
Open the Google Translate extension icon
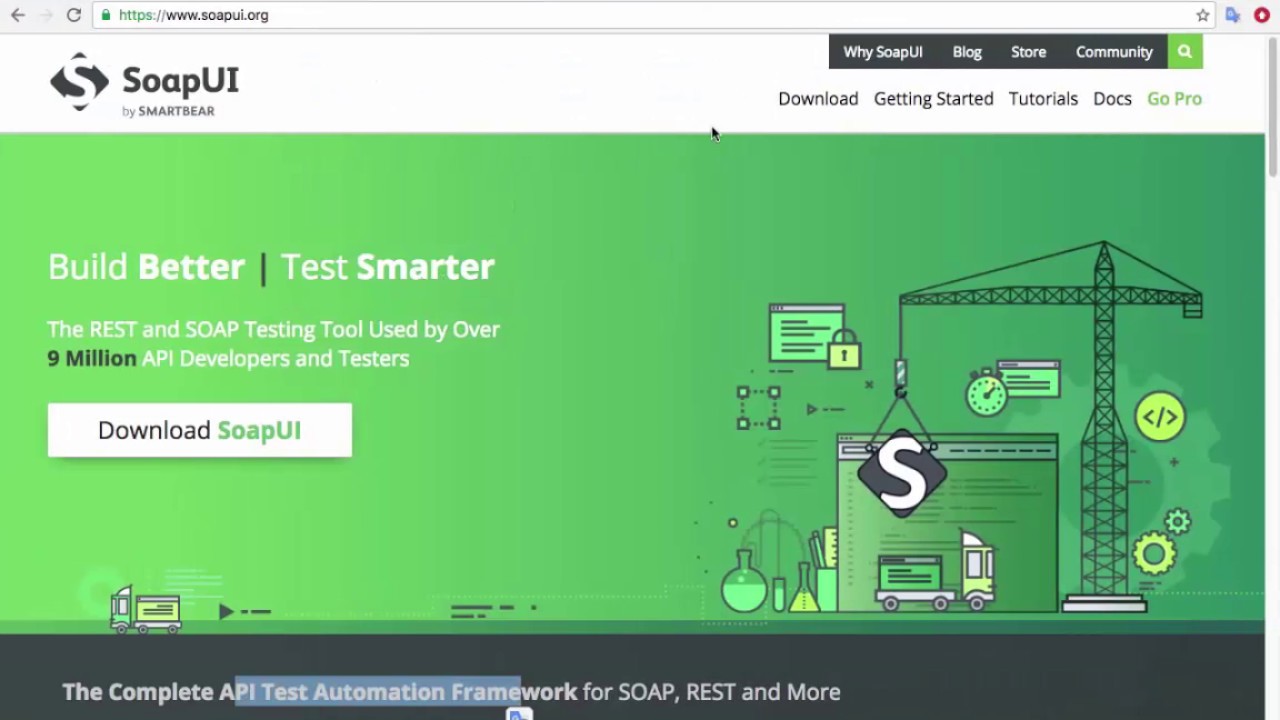tap(1233, 15)
